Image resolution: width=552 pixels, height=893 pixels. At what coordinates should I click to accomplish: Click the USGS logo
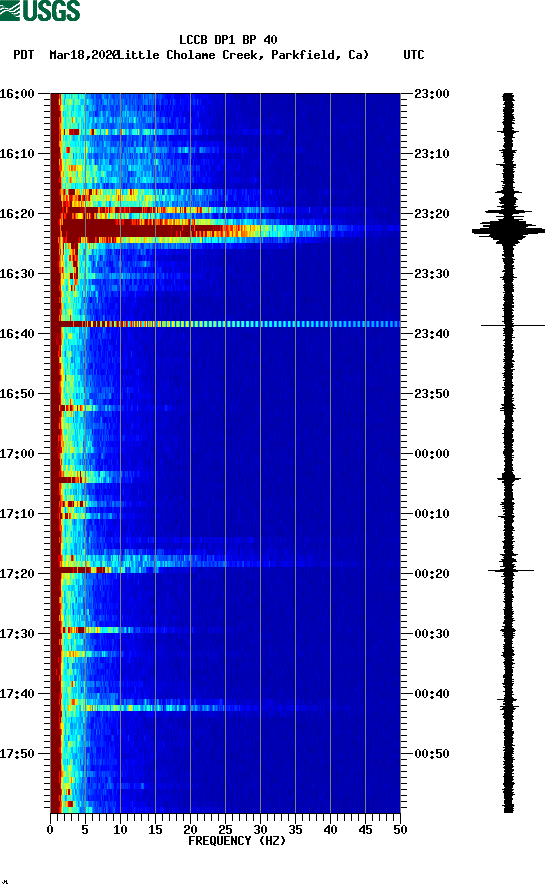[40, 10]
